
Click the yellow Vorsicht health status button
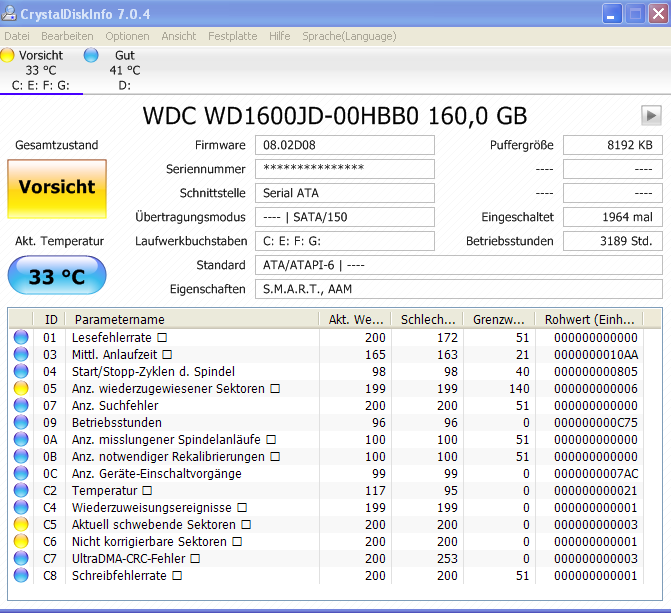57,189
